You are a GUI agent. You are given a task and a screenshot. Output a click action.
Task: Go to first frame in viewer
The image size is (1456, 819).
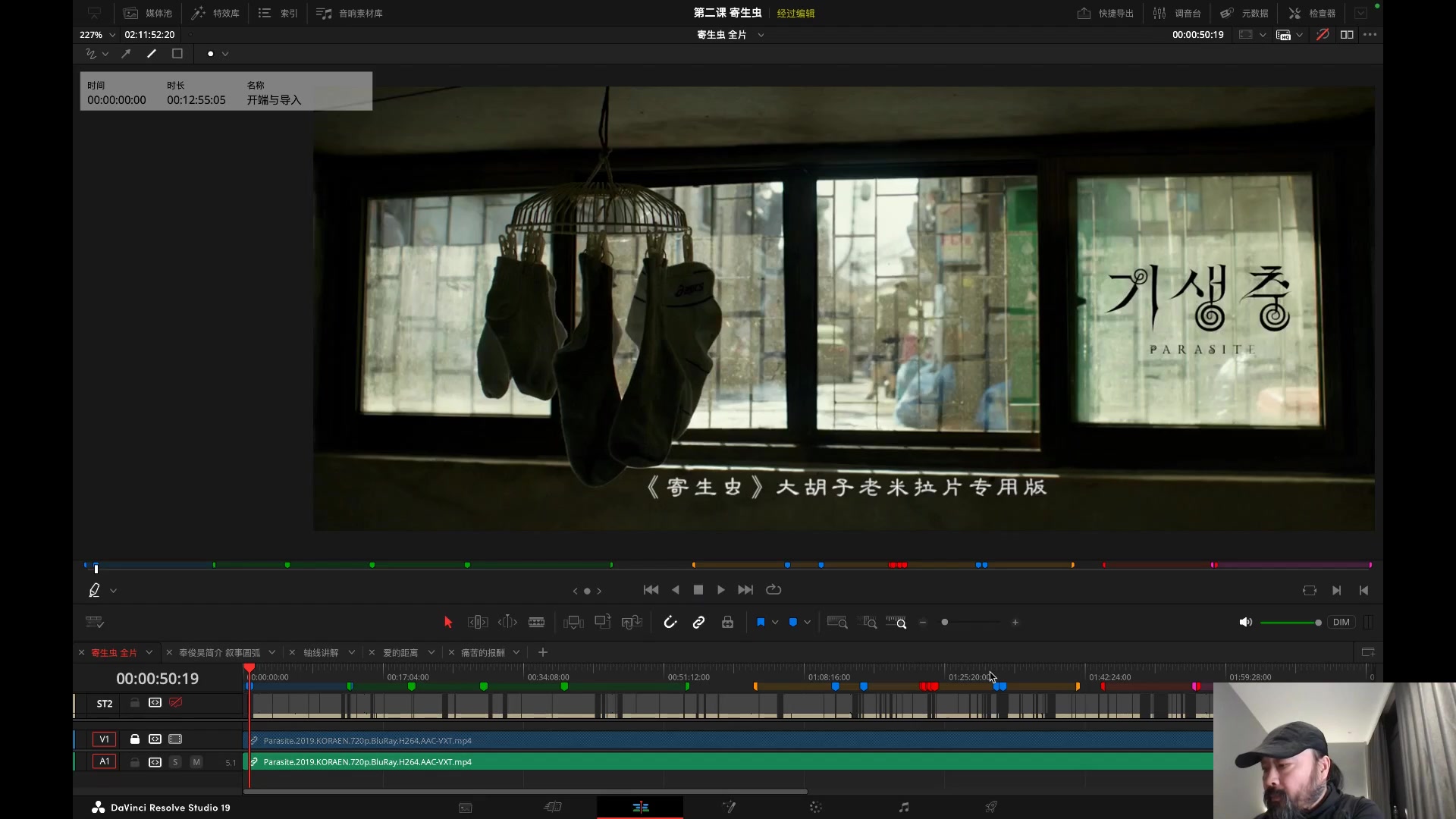click(651, 590)
